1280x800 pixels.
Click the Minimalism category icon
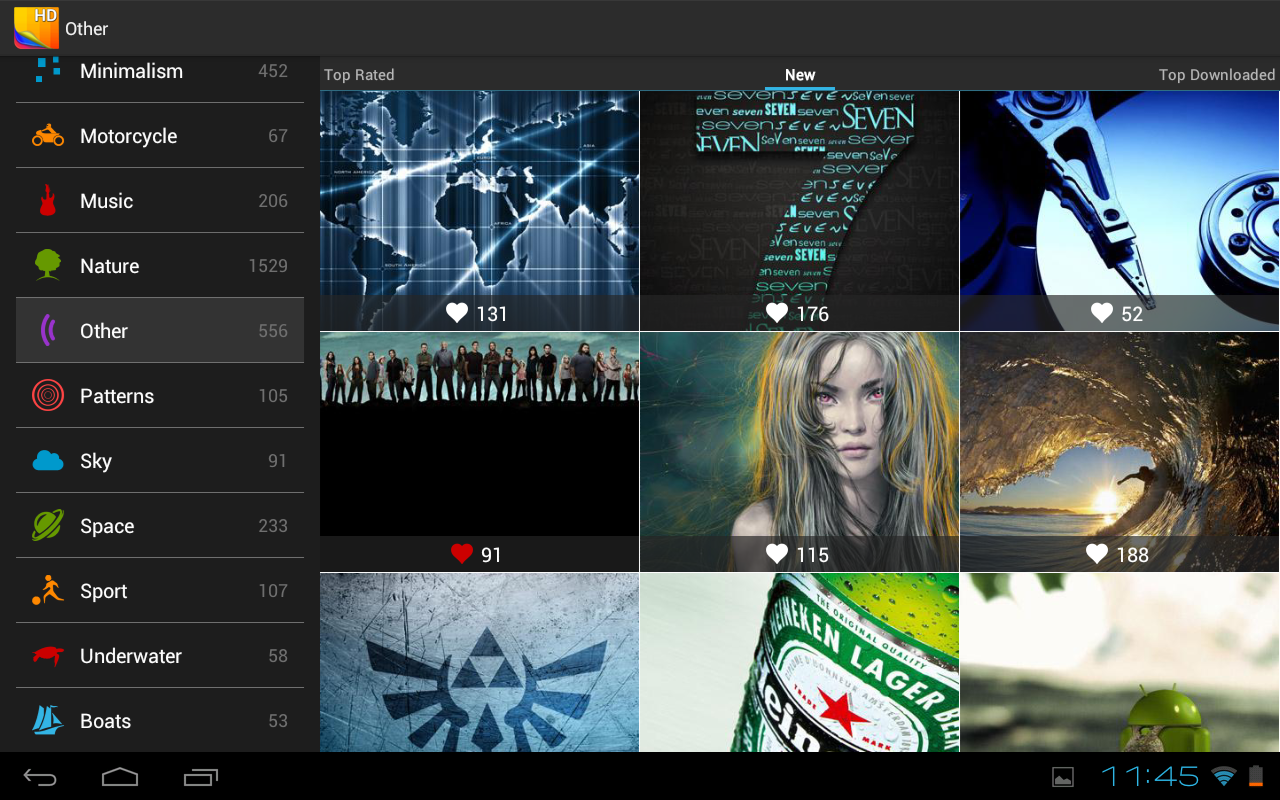47,70
